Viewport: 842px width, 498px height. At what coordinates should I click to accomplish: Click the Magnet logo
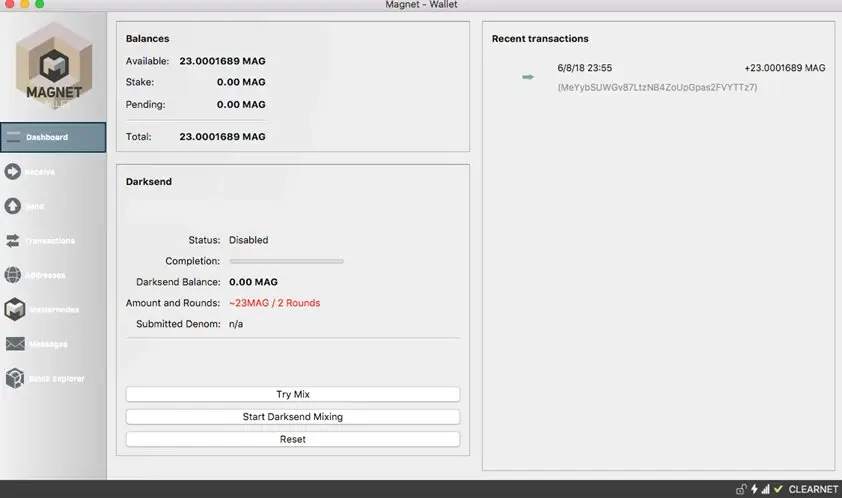point(54,65)
